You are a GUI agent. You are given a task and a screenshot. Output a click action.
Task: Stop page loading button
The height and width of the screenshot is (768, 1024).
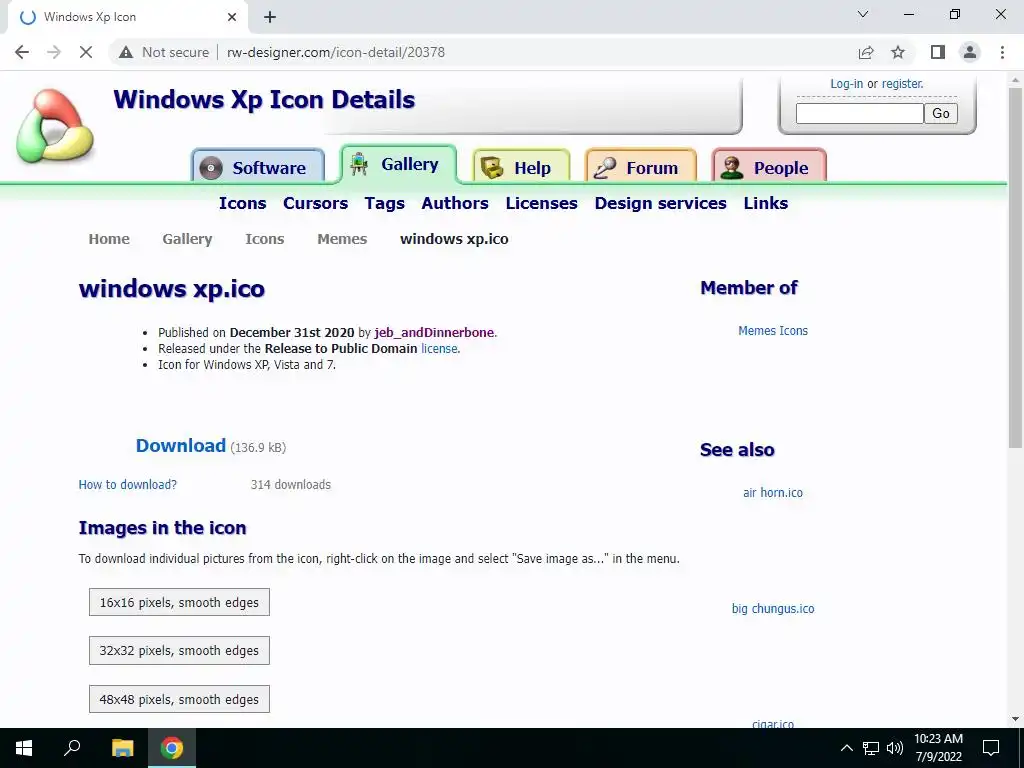coord(86,52)
